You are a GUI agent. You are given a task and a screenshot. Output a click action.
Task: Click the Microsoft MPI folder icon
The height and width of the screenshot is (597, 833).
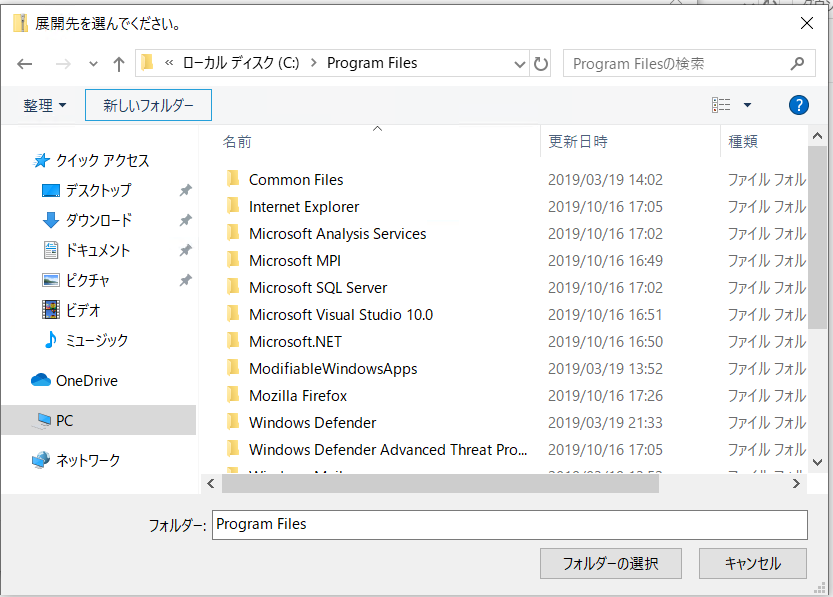tap(233, 260)
